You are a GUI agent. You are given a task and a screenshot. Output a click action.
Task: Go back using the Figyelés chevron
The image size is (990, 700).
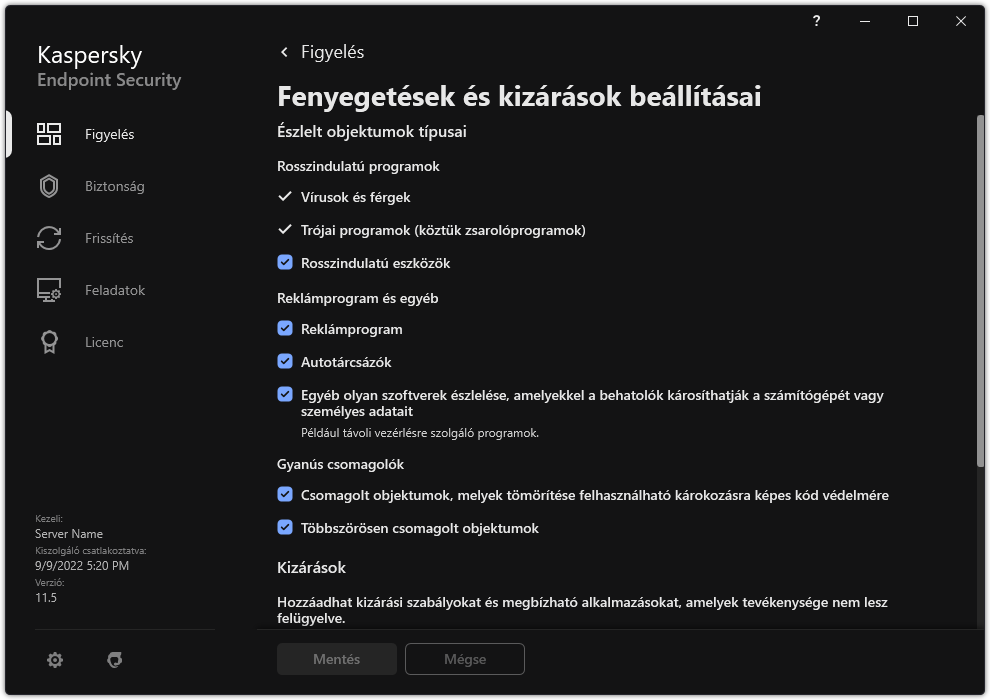pyautogui.click(x=284, y=52)
